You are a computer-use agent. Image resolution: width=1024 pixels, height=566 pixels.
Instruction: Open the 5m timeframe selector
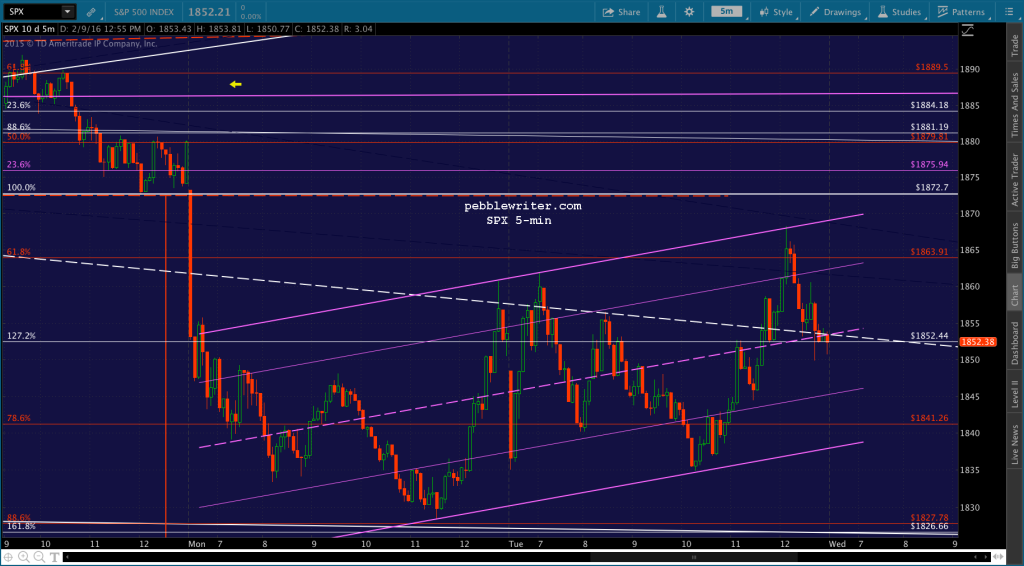pos(726,12)
